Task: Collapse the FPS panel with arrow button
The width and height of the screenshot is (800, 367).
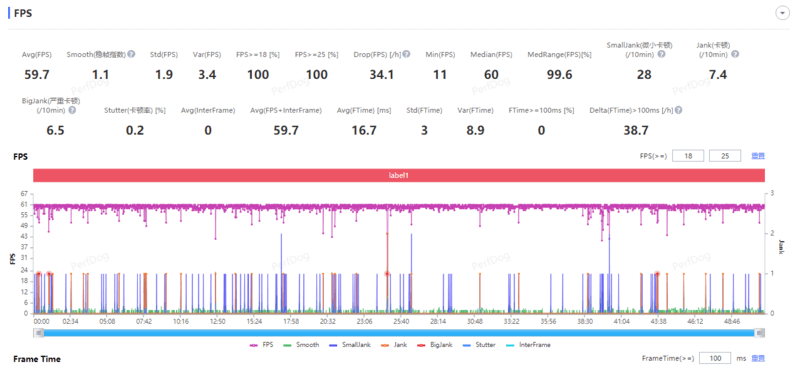Action: tap(782, 14)
